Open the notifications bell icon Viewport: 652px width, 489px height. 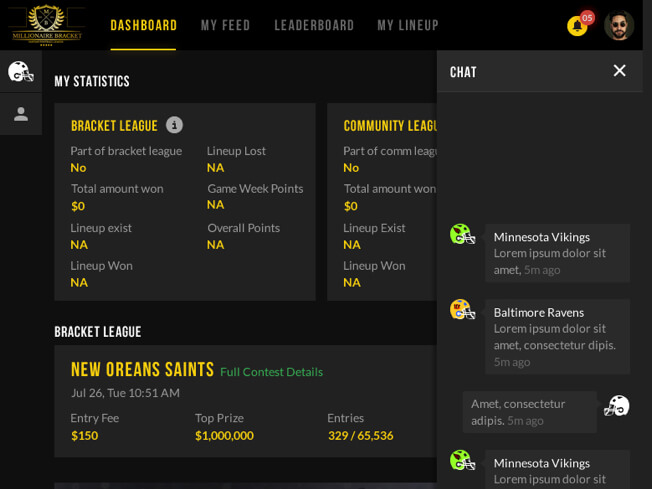(x=577, y=26)
